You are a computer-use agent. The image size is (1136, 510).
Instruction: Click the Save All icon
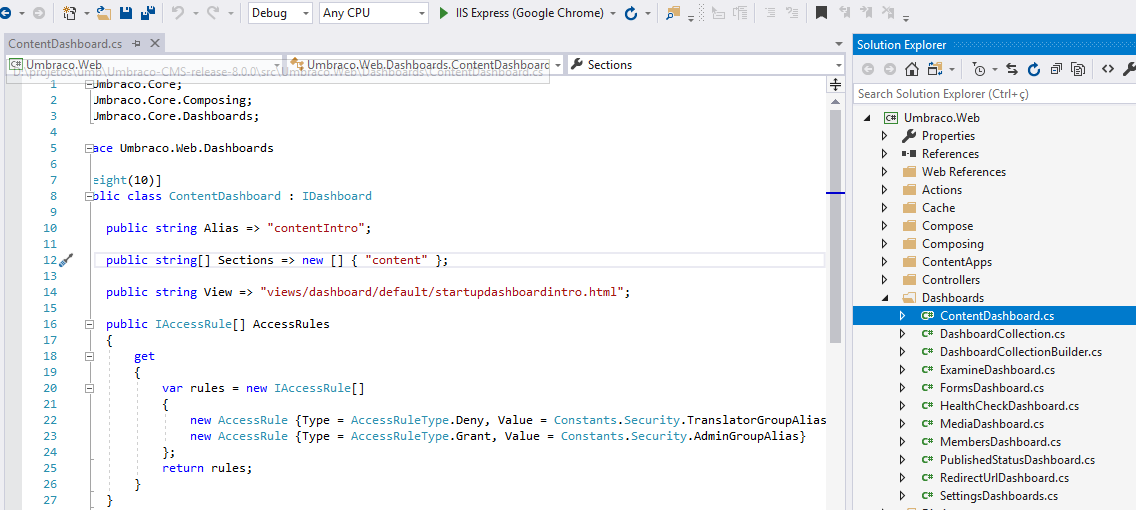pyautogui.click(x=148, y=12)
